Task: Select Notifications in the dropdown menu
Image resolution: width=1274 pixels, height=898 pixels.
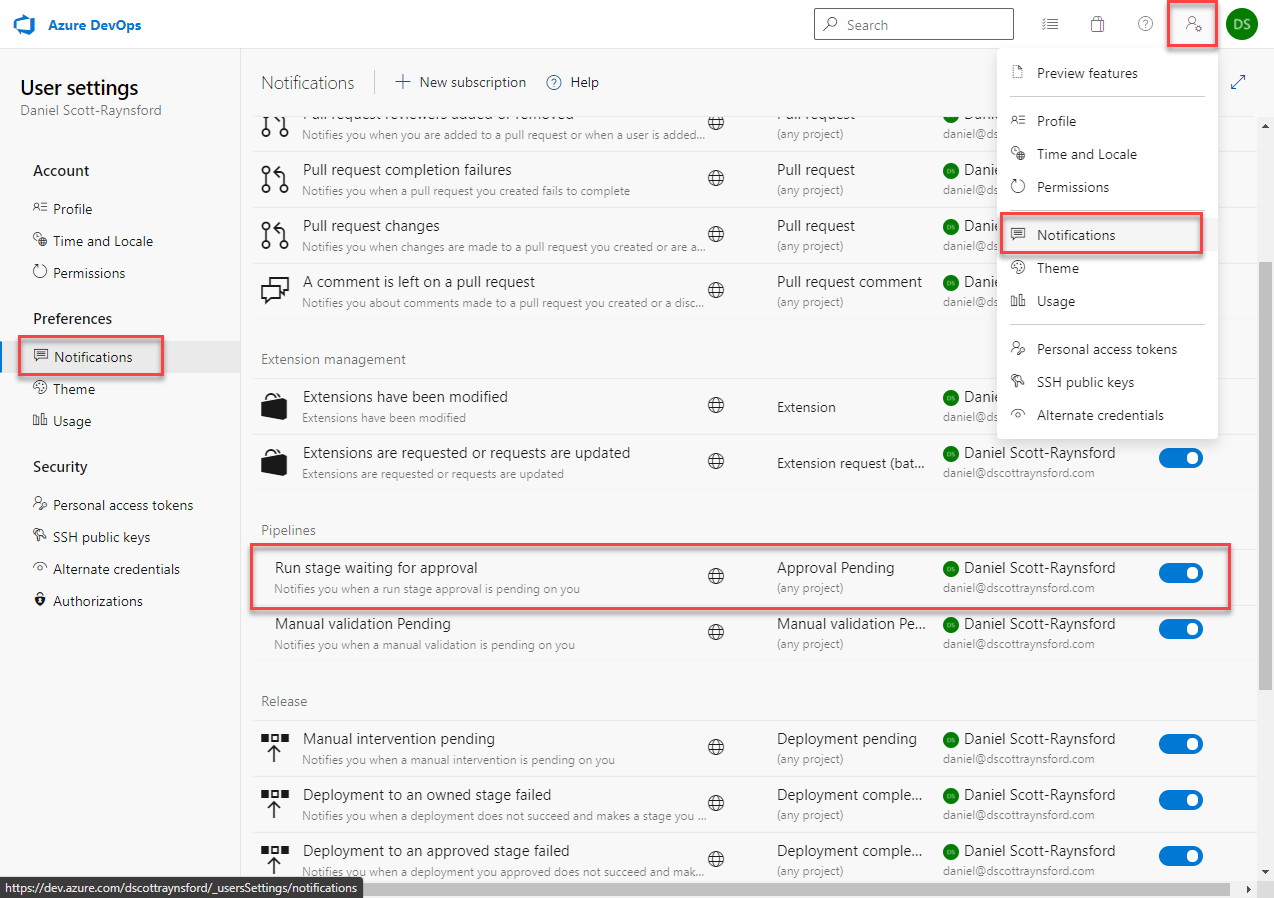Action: point(1107,235)
